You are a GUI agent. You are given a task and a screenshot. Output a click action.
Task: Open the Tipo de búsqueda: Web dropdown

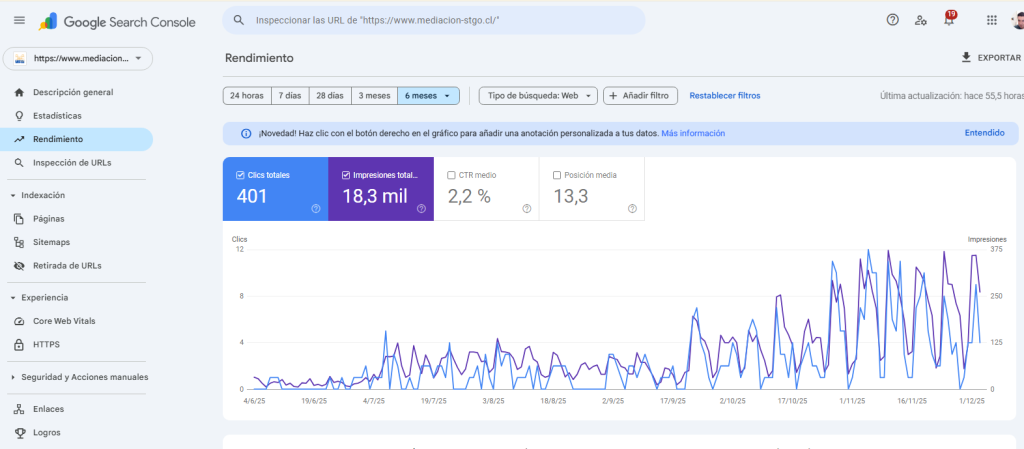[x=538, y=96]
